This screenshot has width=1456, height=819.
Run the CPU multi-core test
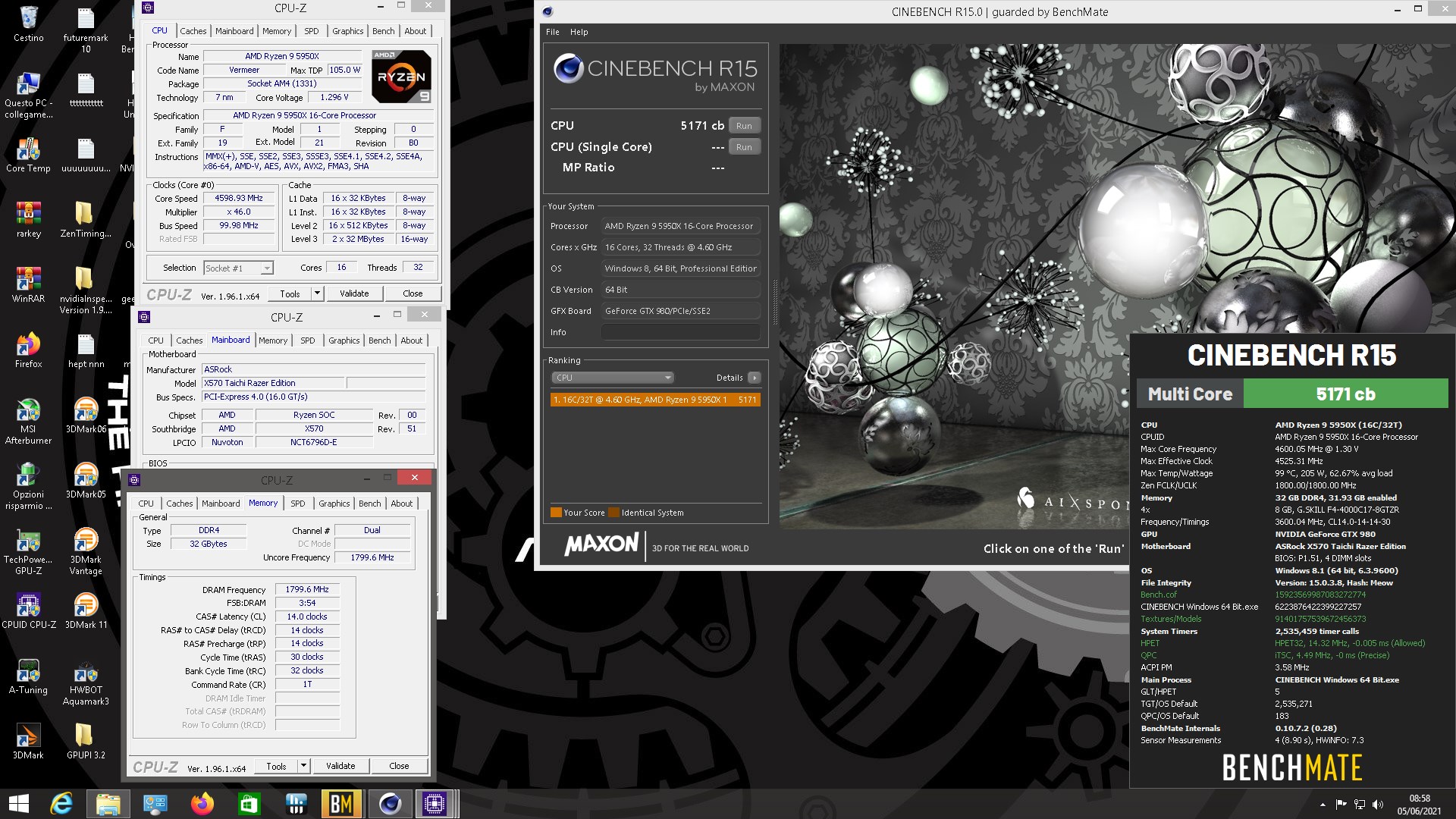pyautogui.click(x=744, y=126)
